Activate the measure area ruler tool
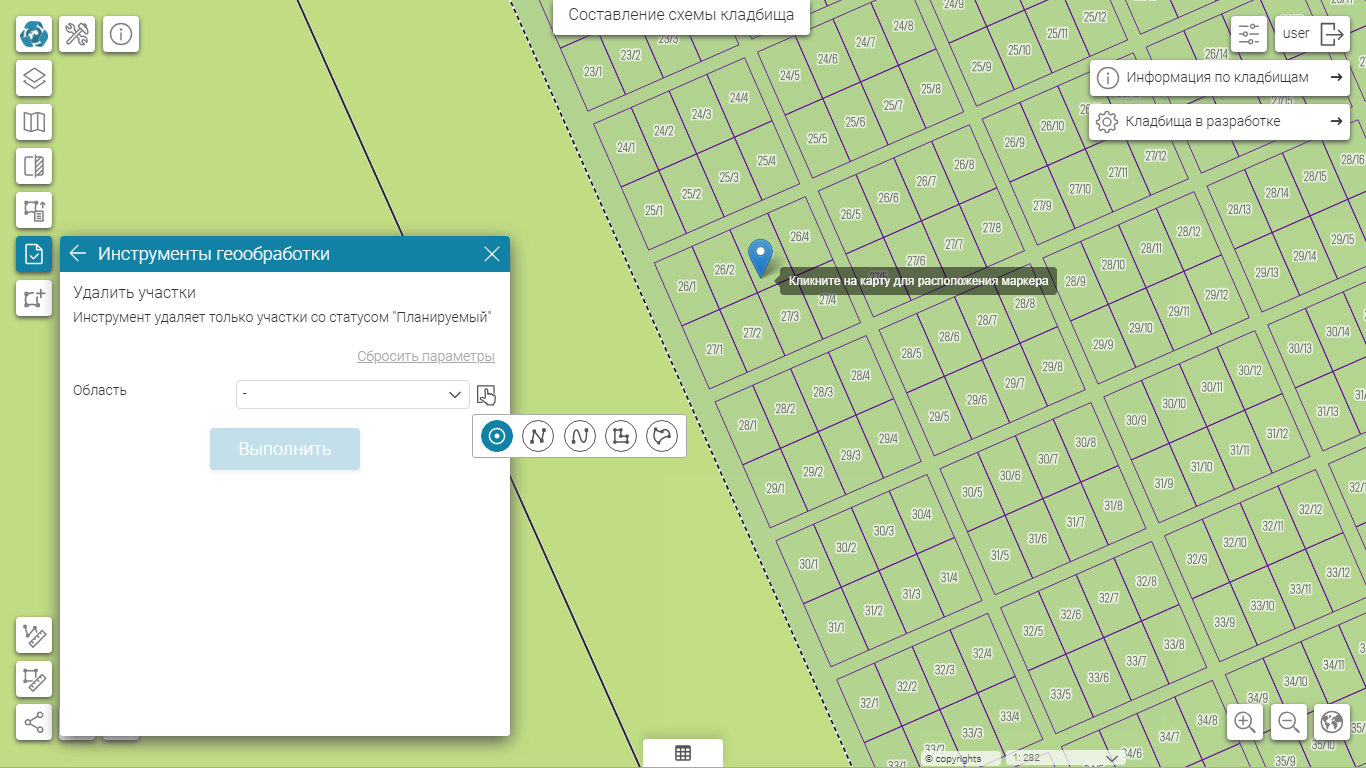Screen dimensions: 1366x768 pyautogui.click(x=34, y=679)
